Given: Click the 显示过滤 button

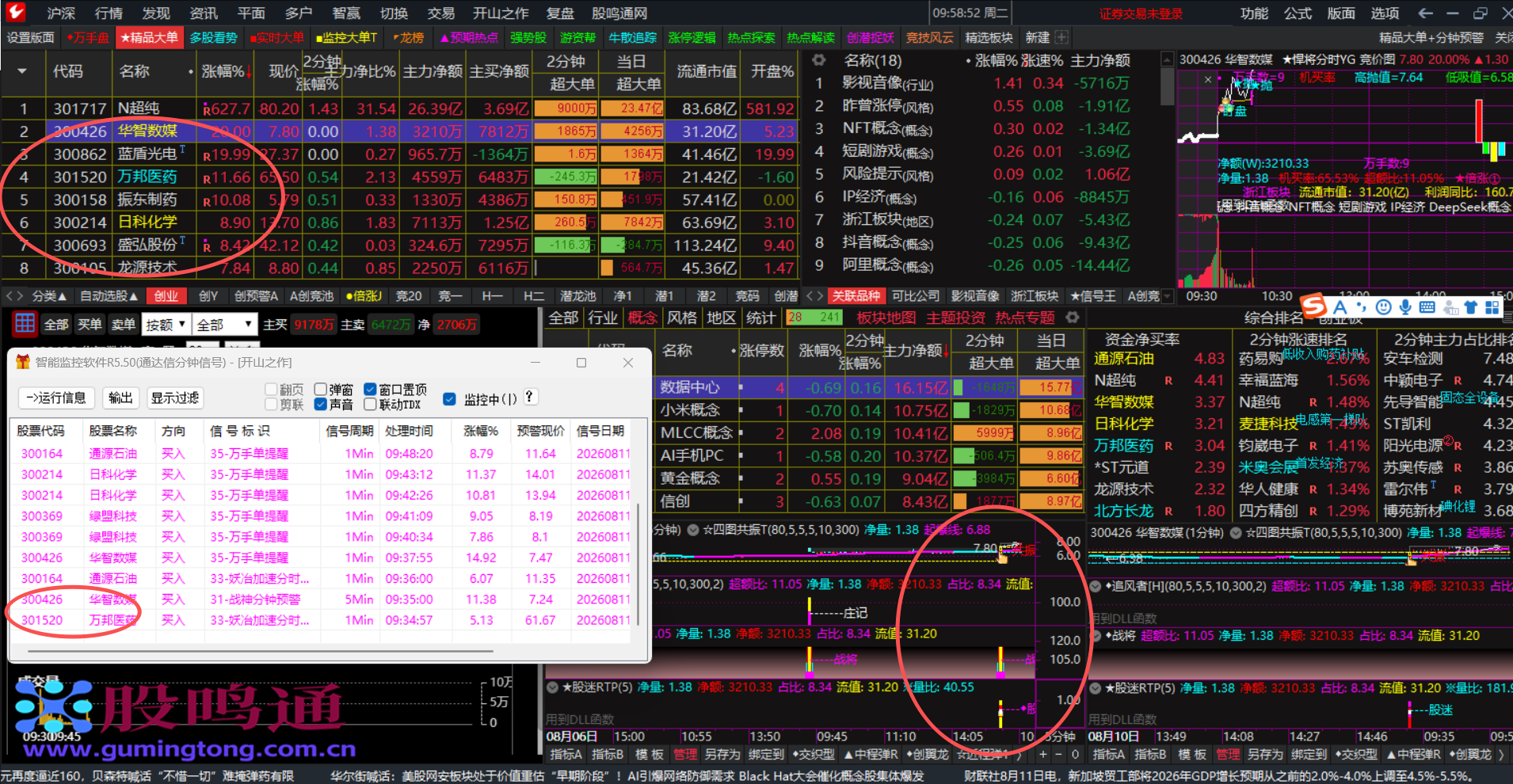Looking at the screenshot, I should [x=175, y=398].
